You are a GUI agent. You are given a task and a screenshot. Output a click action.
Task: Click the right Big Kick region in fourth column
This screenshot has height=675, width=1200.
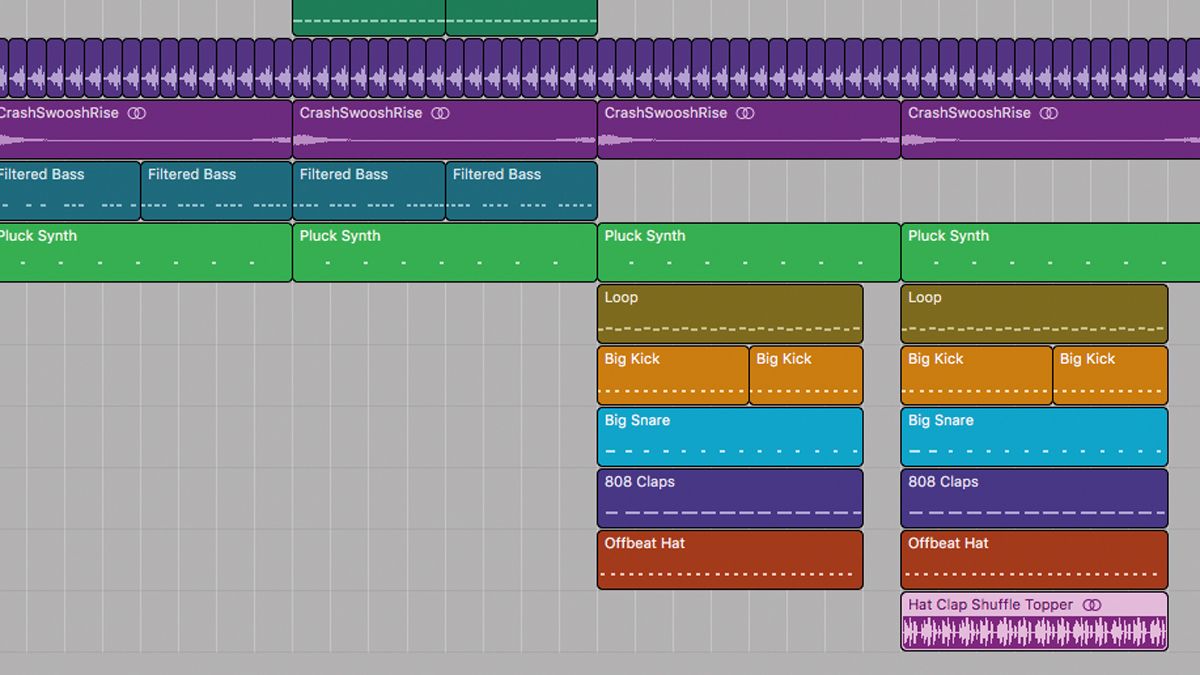click(1110, 375)
